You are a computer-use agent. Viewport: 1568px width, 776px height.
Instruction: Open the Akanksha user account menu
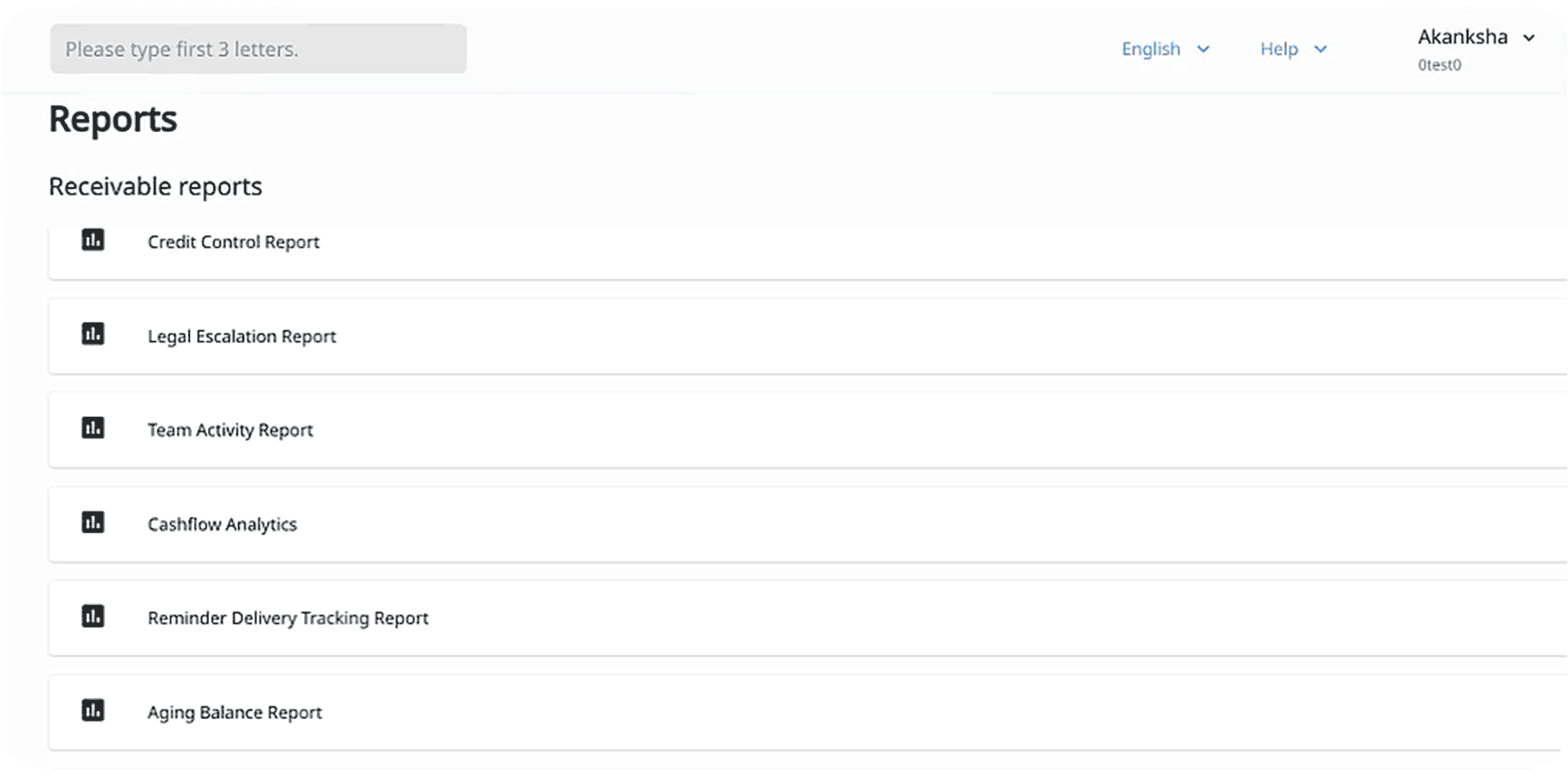point(1462,37)
